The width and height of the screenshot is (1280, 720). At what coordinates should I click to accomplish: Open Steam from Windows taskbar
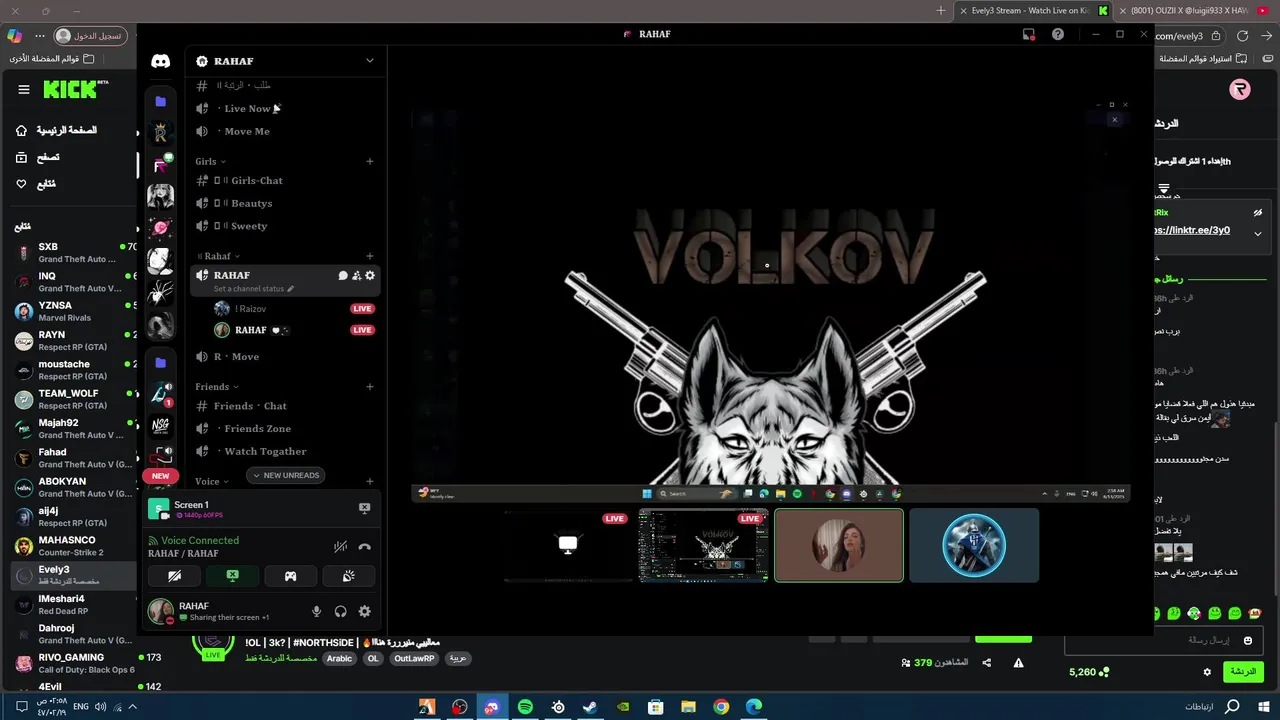(x=590, y=707)
